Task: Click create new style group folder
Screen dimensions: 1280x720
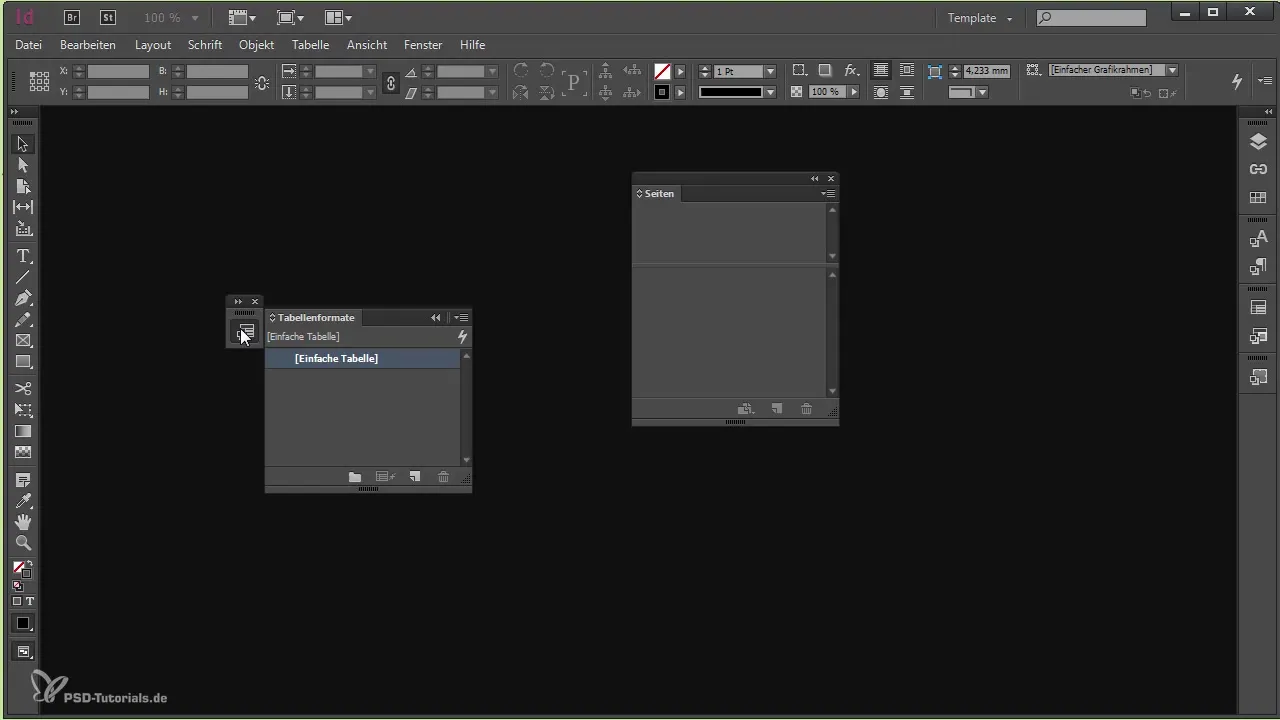Action: [x=355, y=477]
